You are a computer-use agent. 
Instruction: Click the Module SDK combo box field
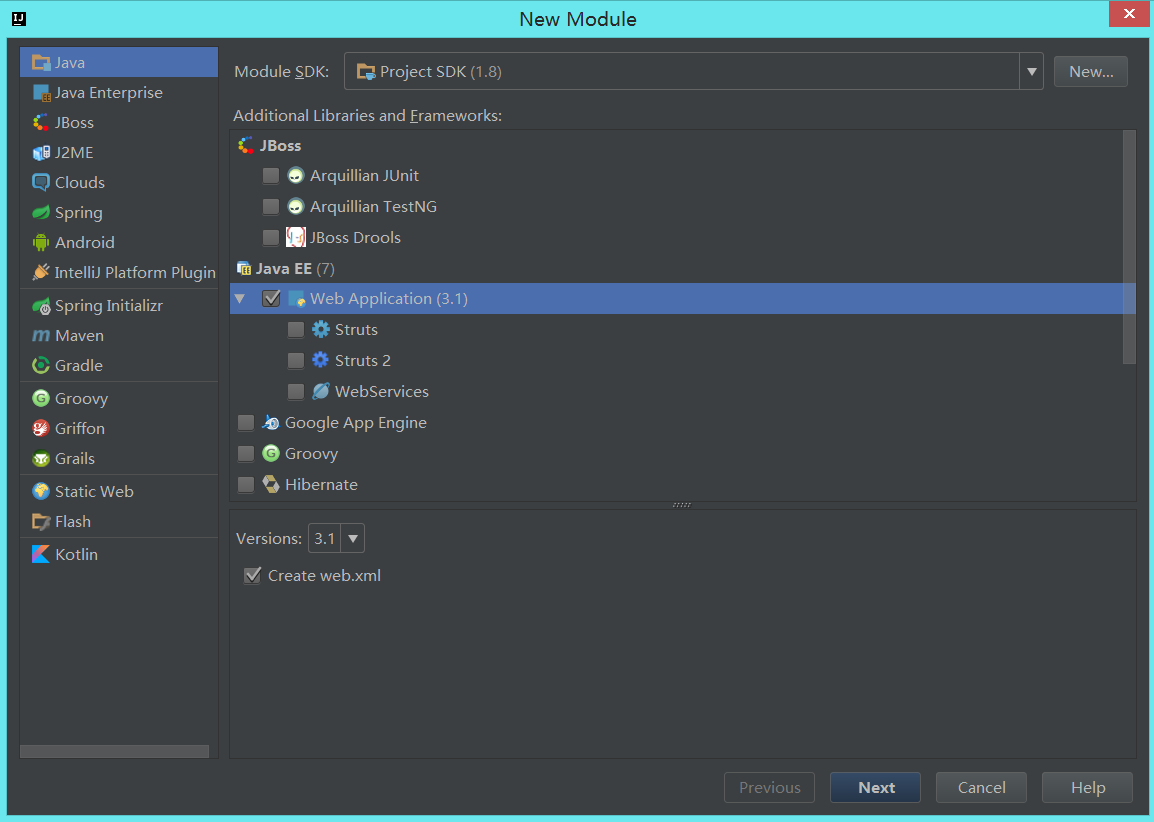[x=693, y=71]
